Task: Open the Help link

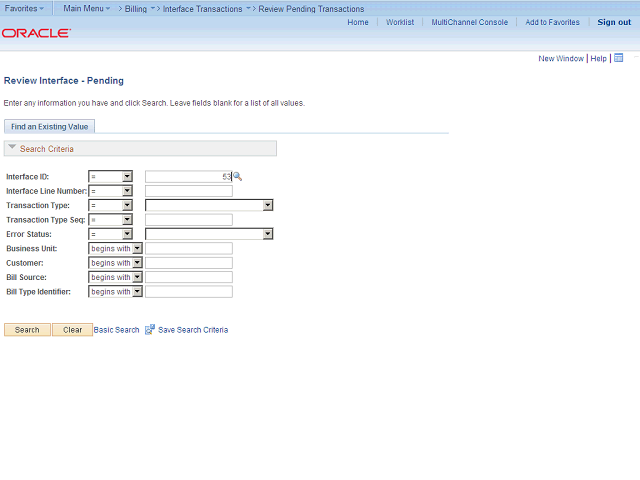Action: (598, 58)
